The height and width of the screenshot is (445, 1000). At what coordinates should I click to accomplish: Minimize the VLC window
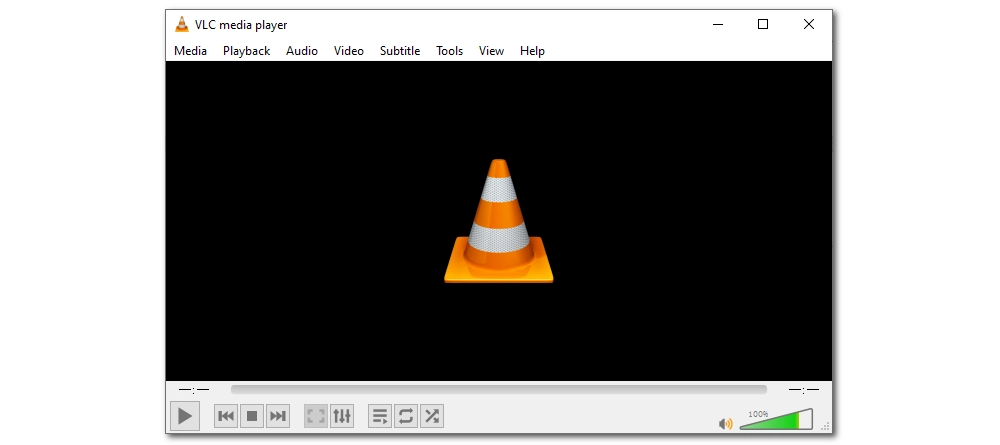pos(718,25)
